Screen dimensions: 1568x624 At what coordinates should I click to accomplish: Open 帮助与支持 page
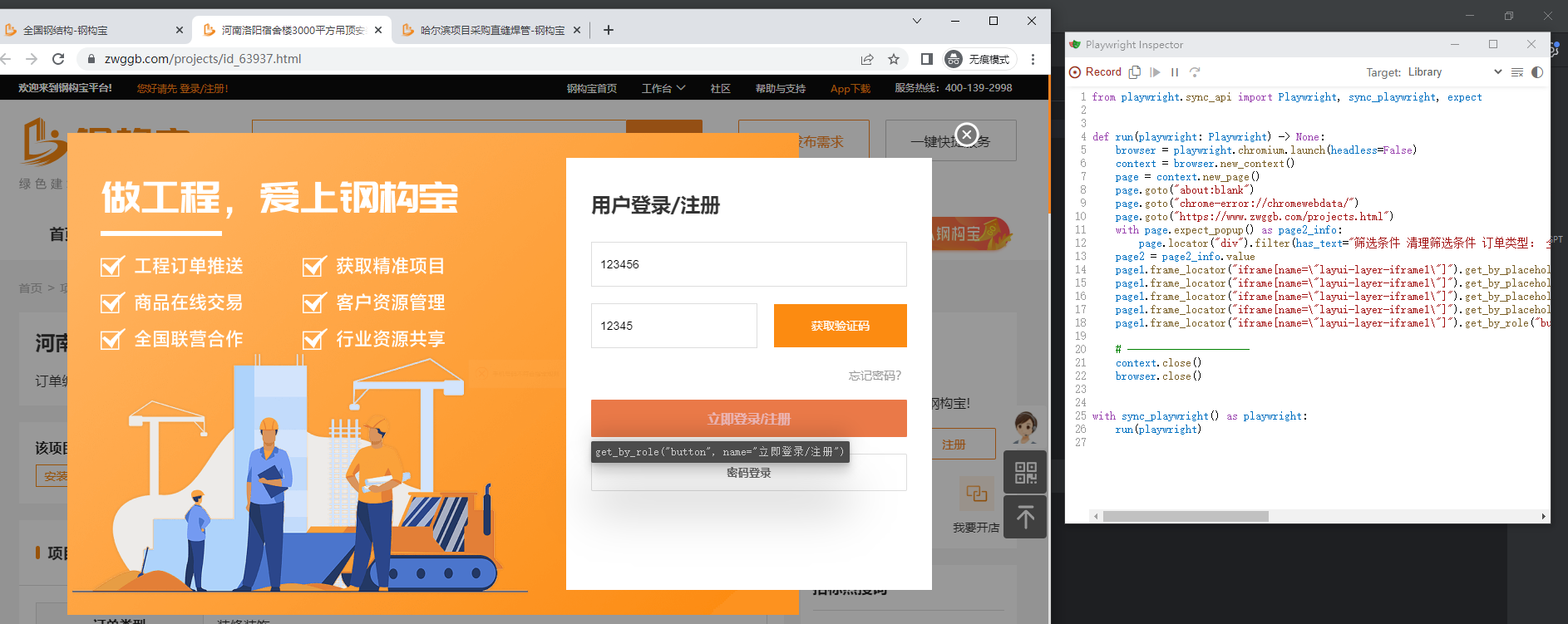click(781, 88)
